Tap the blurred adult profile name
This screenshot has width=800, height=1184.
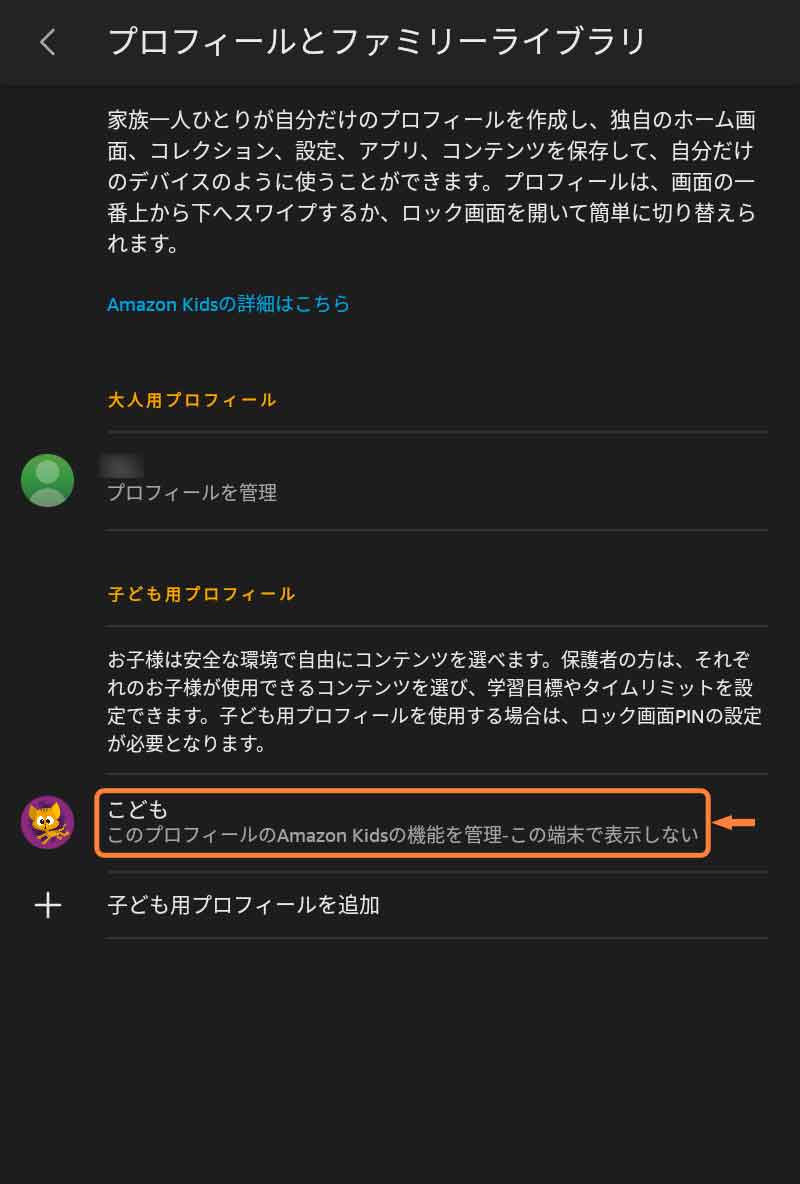[x=122, y=466]
